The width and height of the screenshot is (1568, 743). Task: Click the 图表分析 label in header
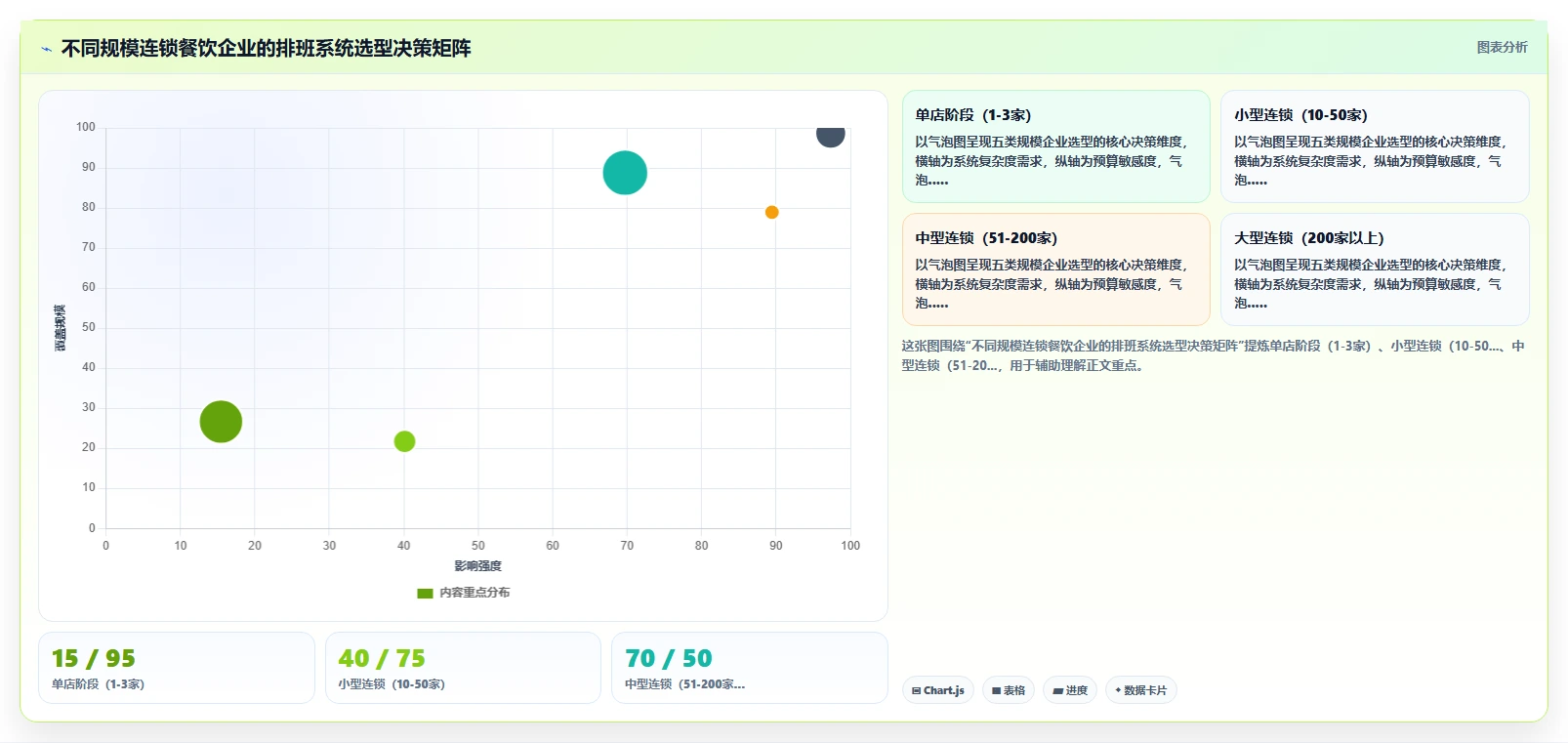(1502, 47)
